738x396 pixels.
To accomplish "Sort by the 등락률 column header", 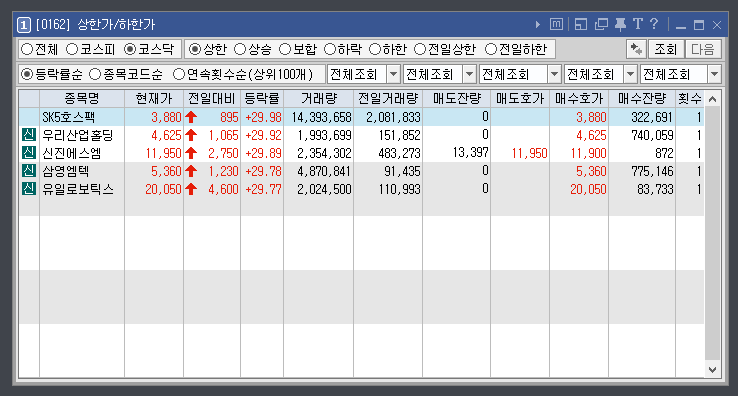I will tap(262, 98).
